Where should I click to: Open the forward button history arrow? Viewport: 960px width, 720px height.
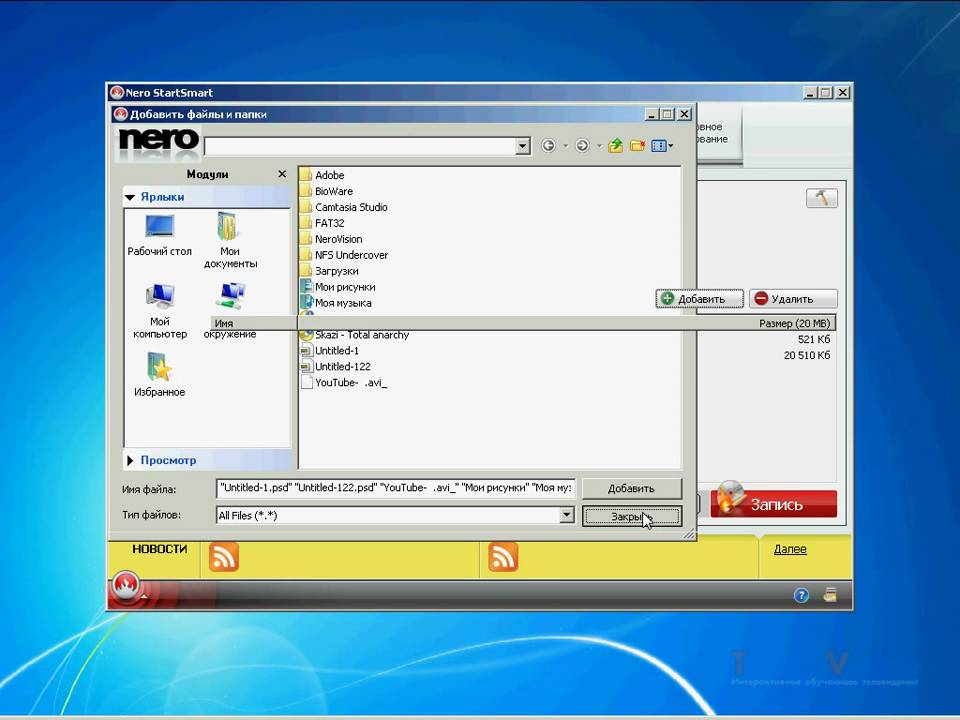[x=599, y=146]
